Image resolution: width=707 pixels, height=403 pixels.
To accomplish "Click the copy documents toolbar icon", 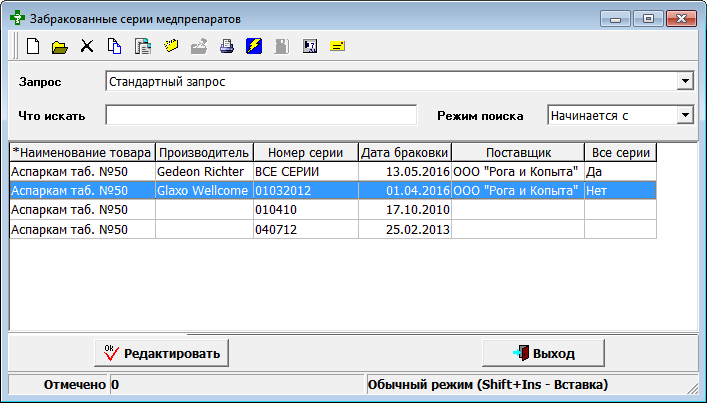I will point(114,46).
